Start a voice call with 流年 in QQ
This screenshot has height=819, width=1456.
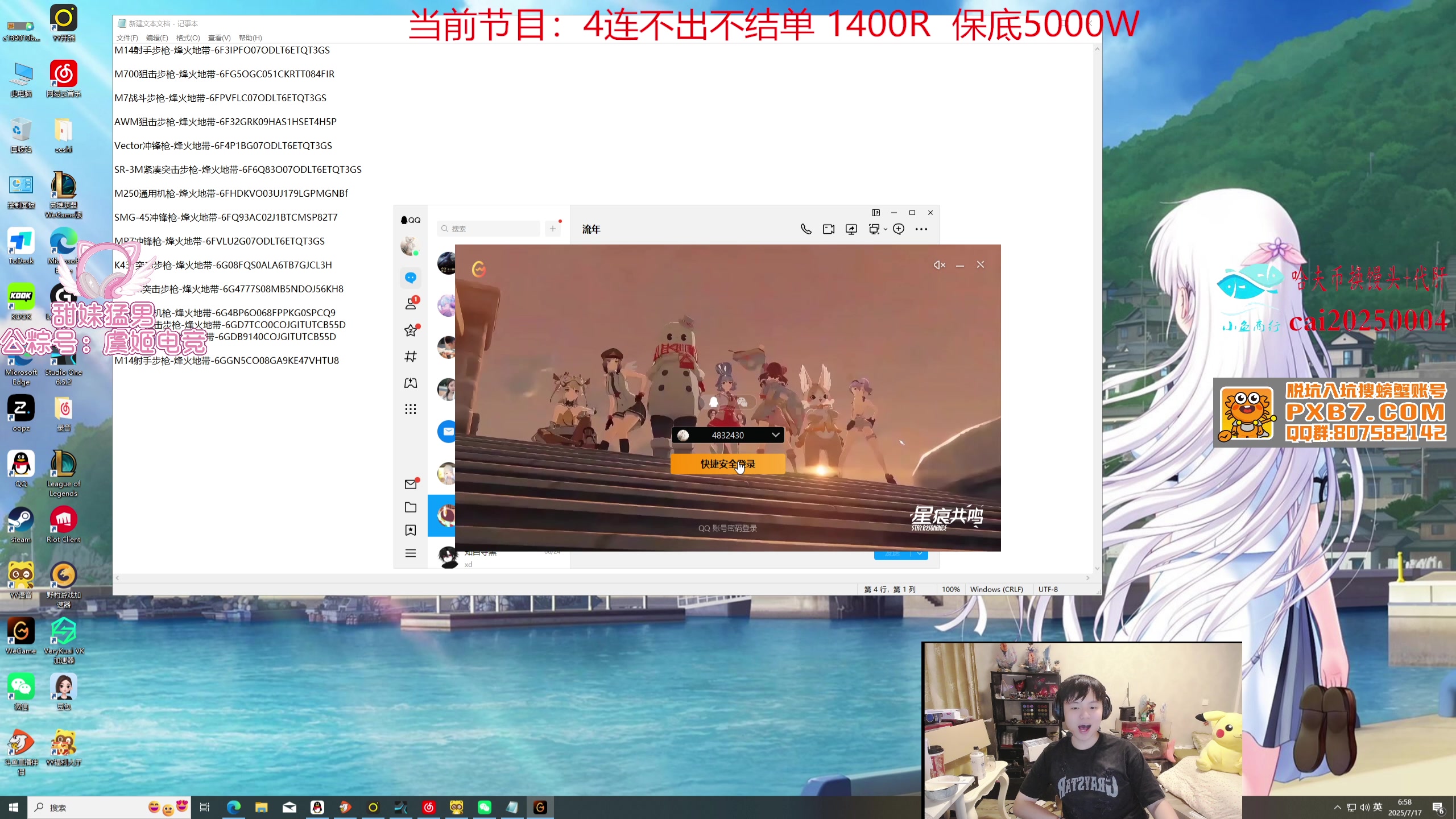(x=806, y=229)
